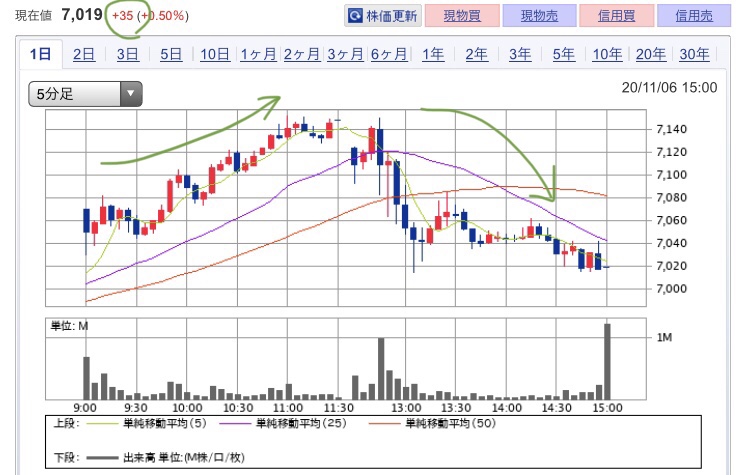This screenshot has width=741, height=475.
Task: Switch to the 3日 chart range
Action: [128, 54]
